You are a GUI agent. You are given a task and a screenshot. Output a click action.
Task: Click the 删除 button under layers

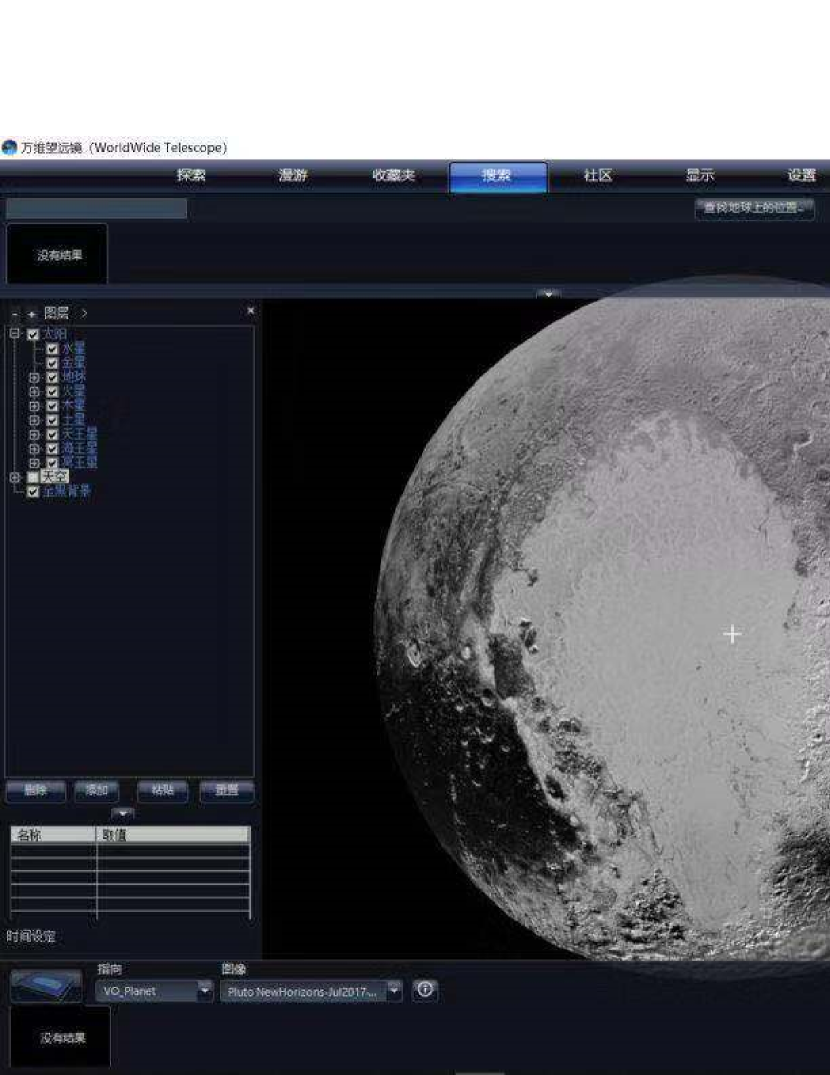[36, 790]
